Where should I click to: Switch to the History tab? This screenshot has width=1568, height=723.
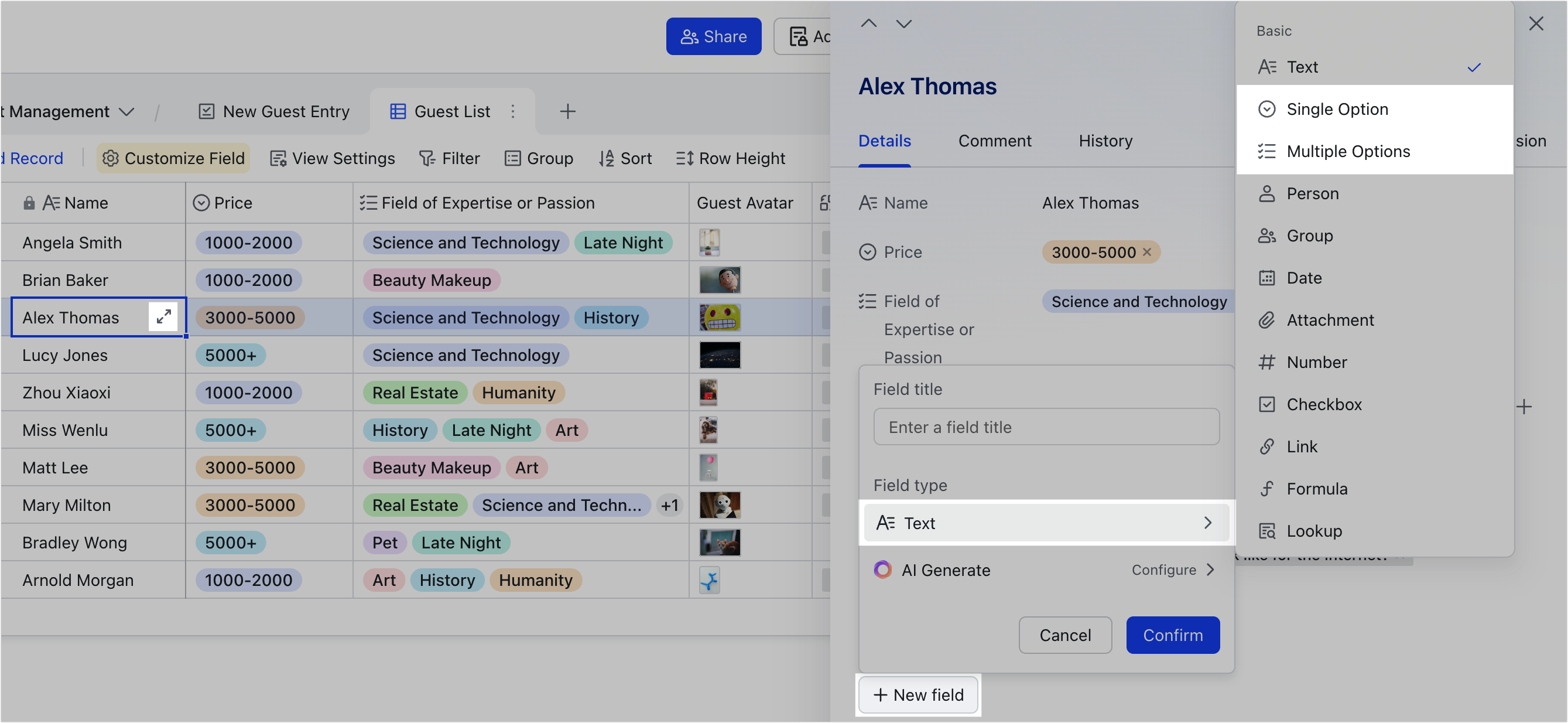[1105, 141]
